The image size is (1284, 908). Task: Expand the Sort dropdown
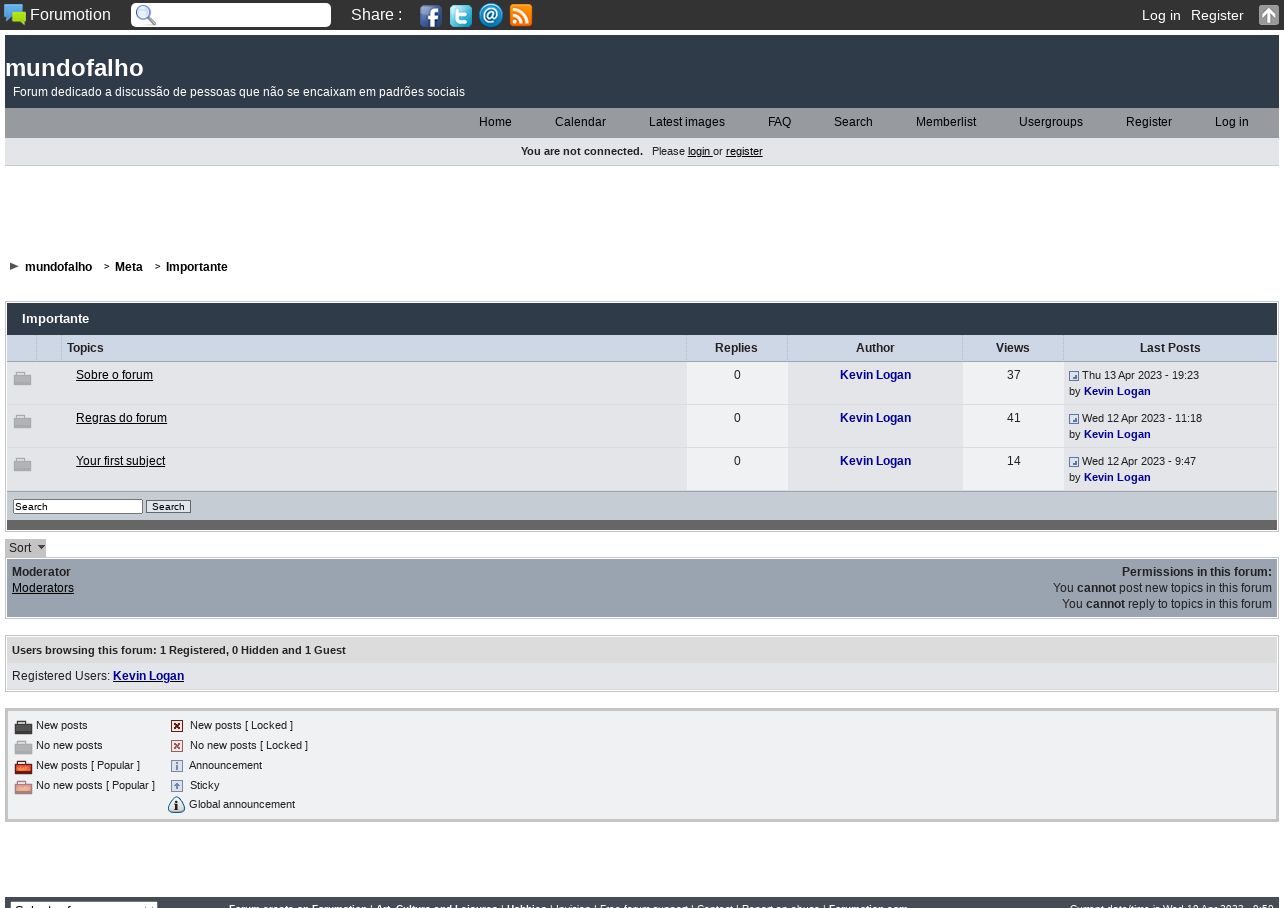pyautogui.click(x=26, y=548)
